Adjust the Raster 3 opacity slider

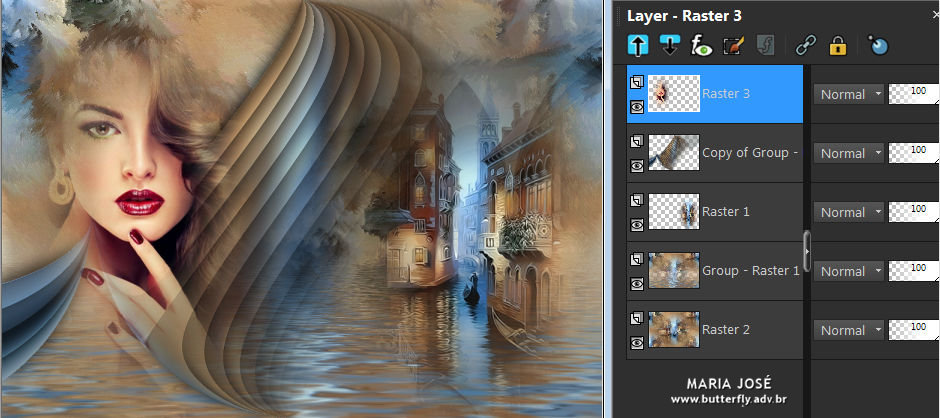(x=914, y=94)
